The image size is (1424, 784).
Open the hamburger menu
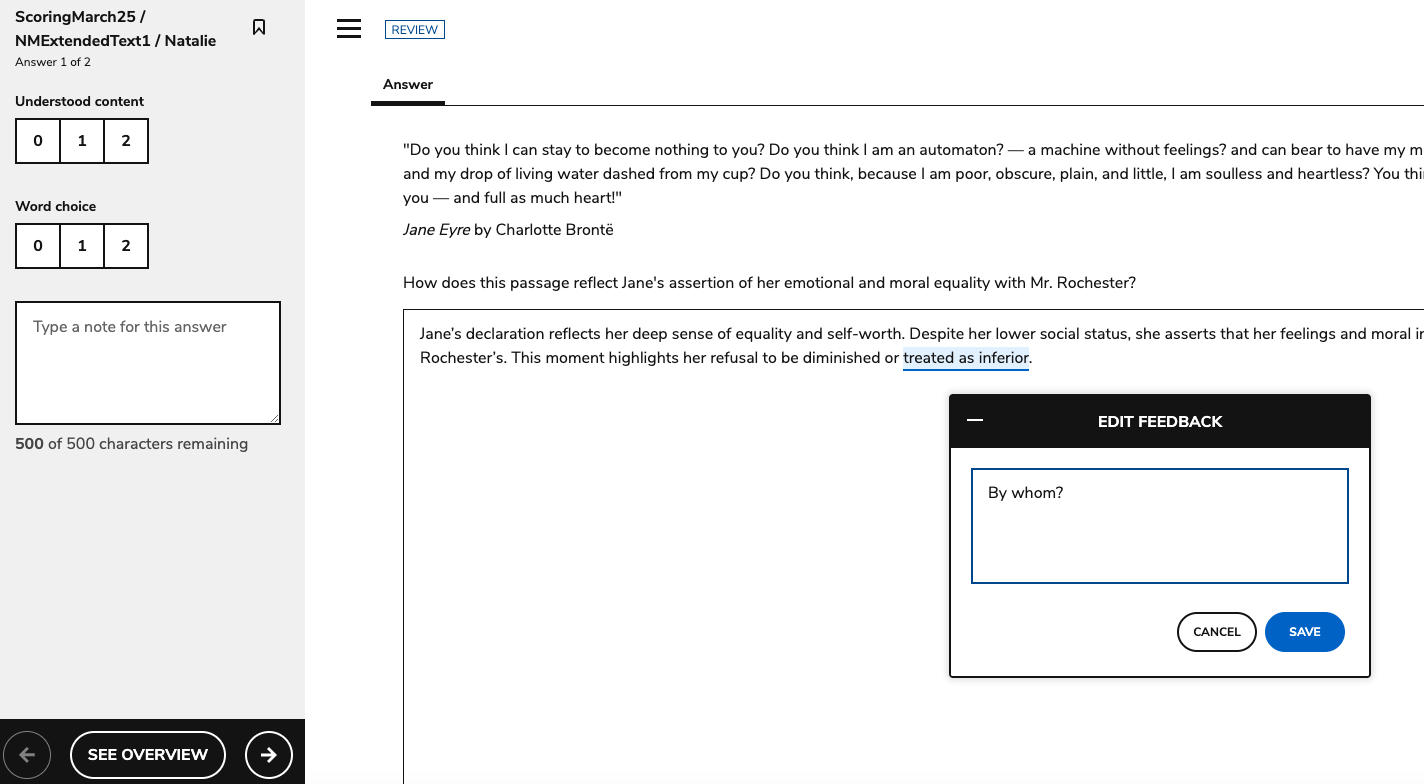coord(349,29)
